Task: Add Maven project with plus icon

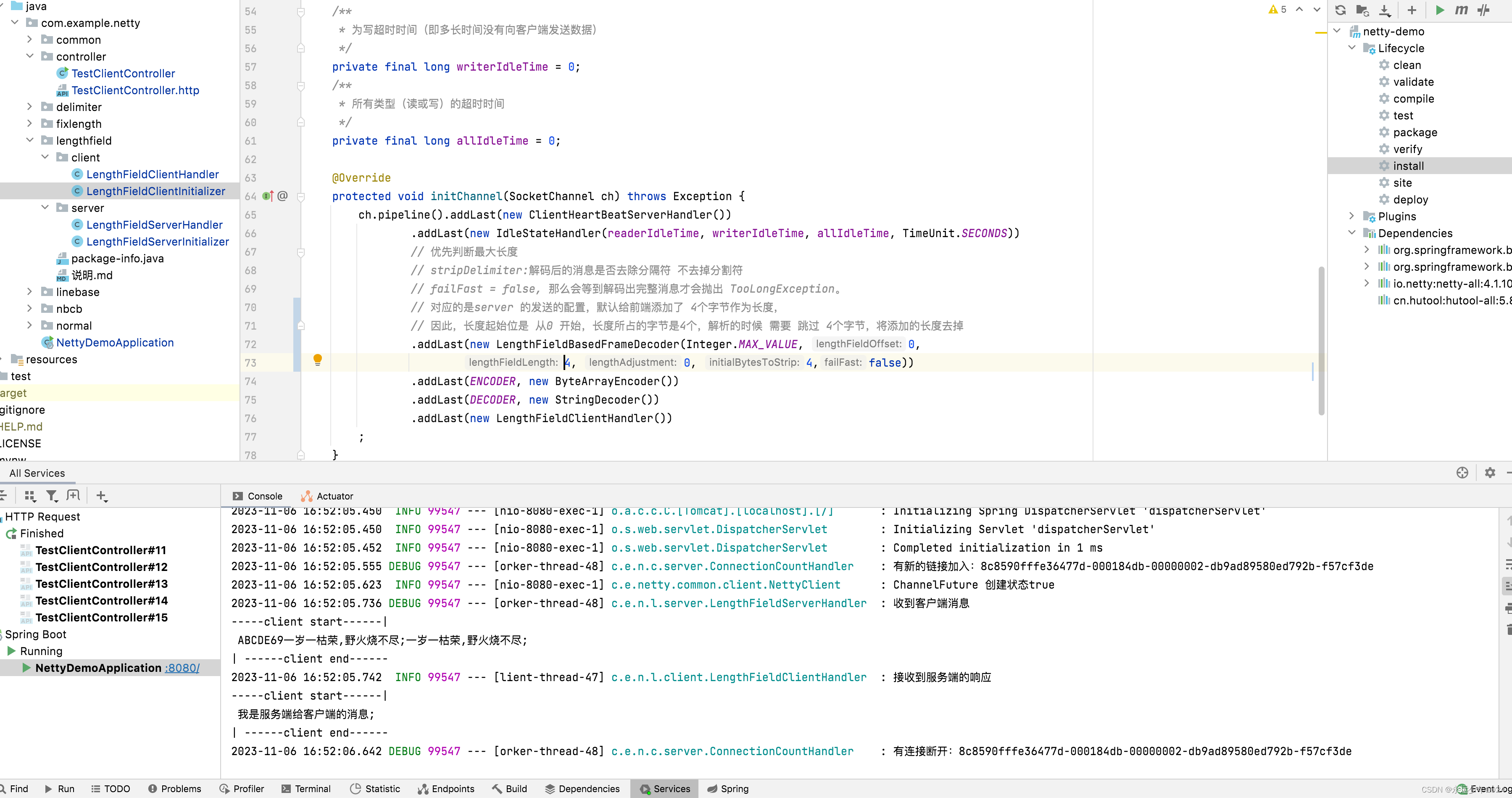Action: 1412,10
